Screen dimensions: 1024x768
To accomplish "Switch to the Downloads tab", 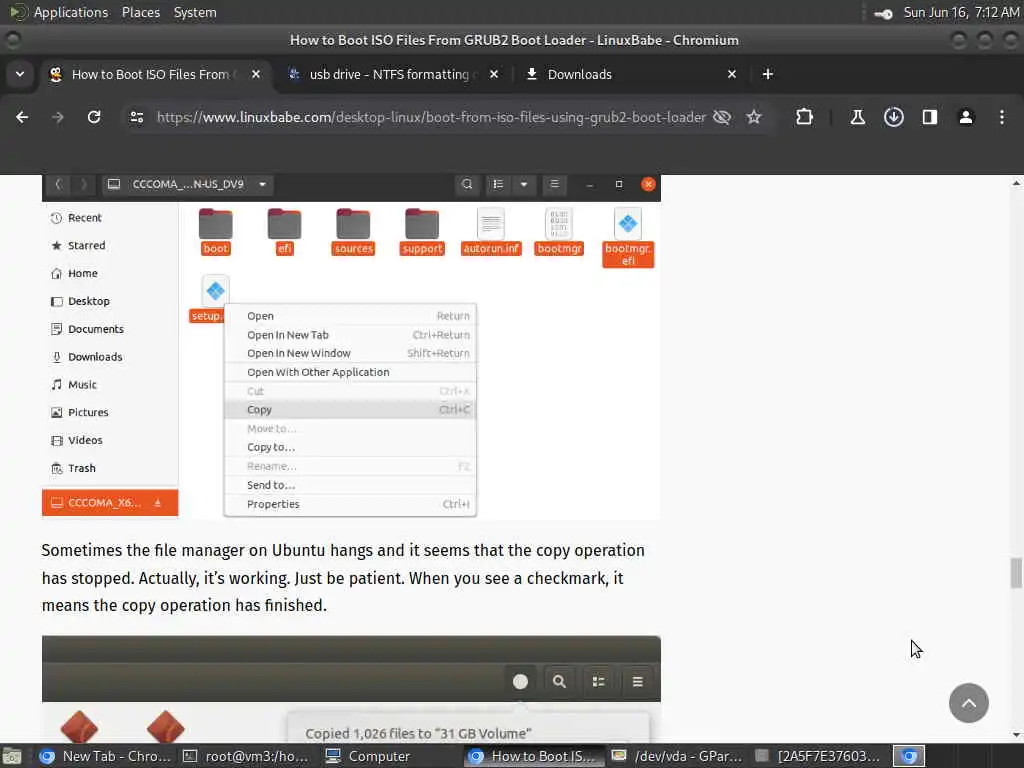I will pyautogui.click(x=632, y=74).
